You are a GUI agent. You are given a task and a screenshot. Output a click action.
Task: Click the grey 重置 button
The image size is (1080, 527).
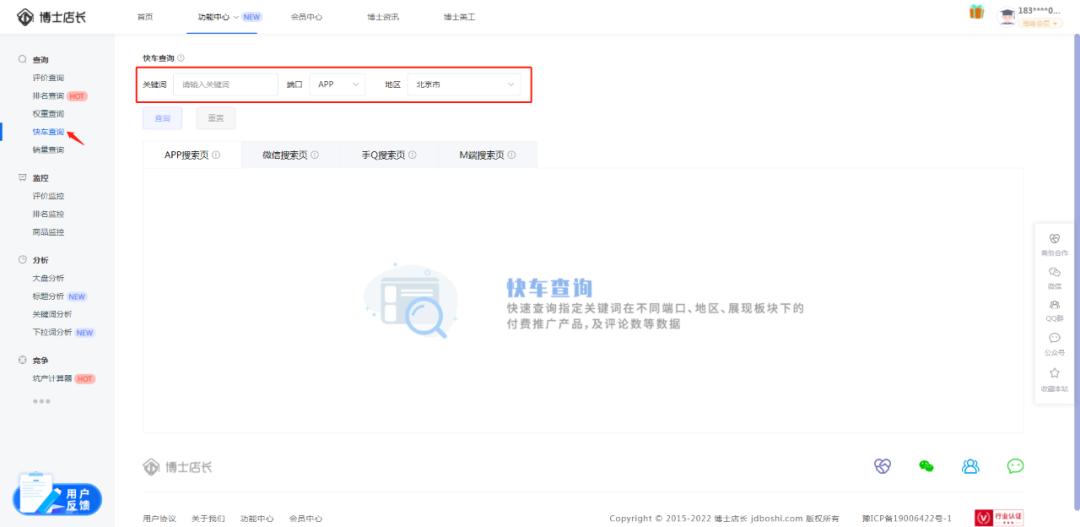click(216, 118)
